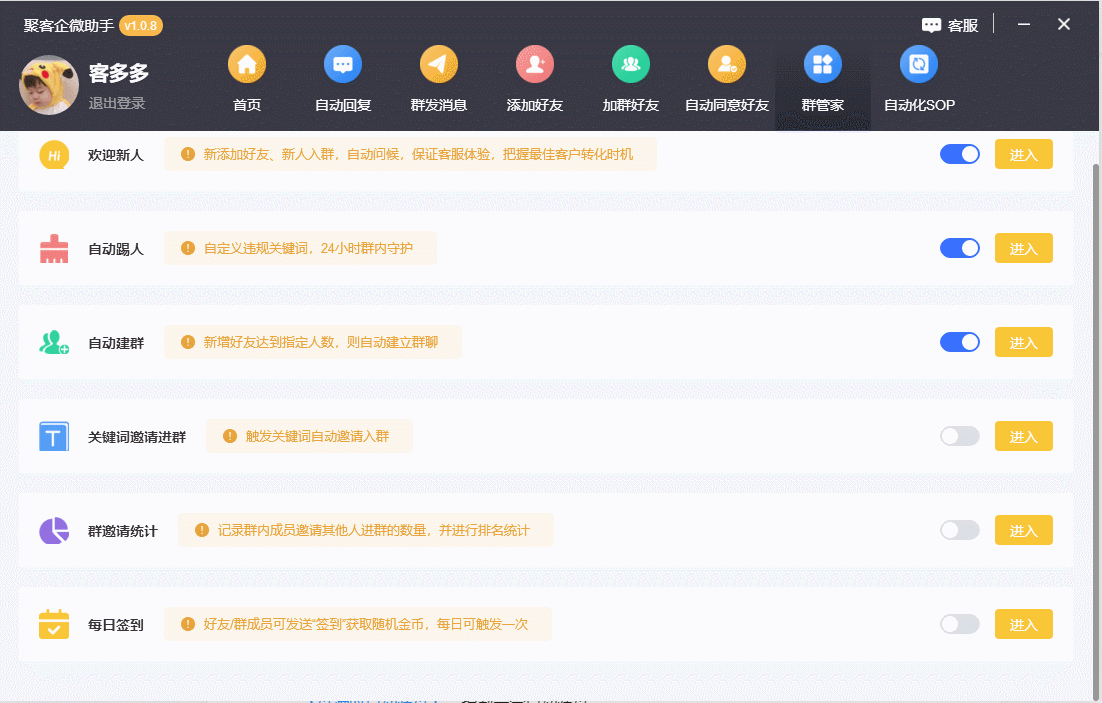Click 进入 button for 关键词邀请进群

click(x=1023, y=437)
